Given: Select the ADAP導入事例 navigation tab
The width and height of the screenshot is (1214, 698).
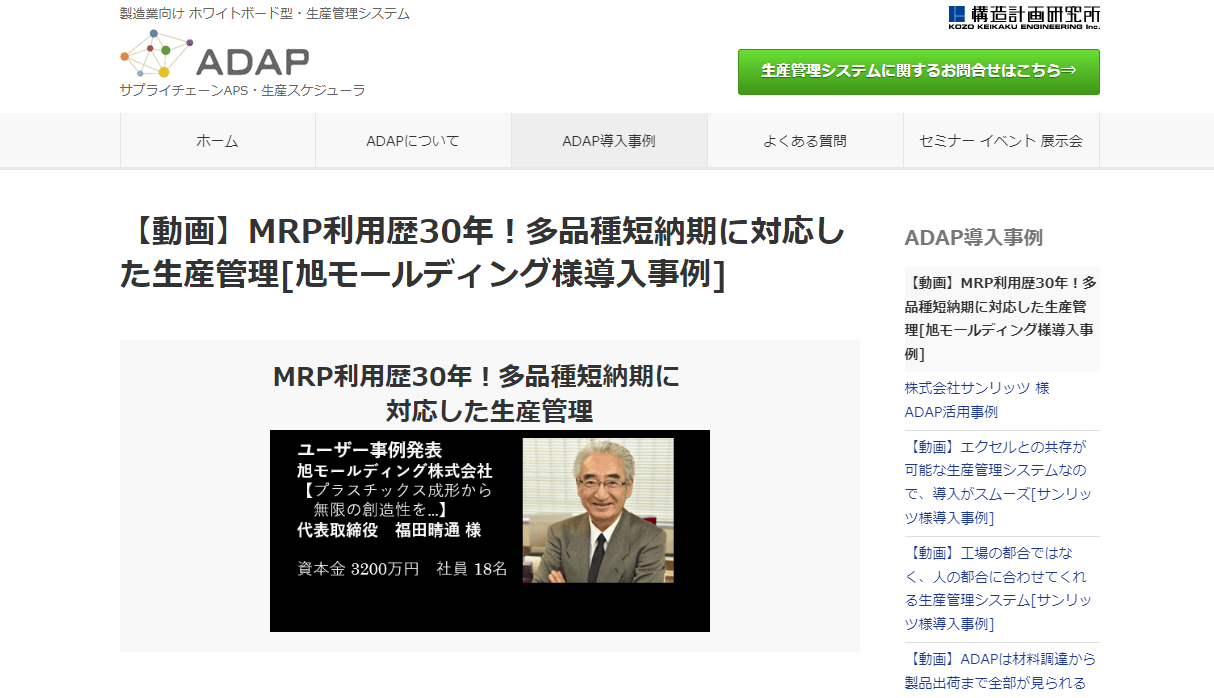Looking at the screenshot, I should point(609,141).
